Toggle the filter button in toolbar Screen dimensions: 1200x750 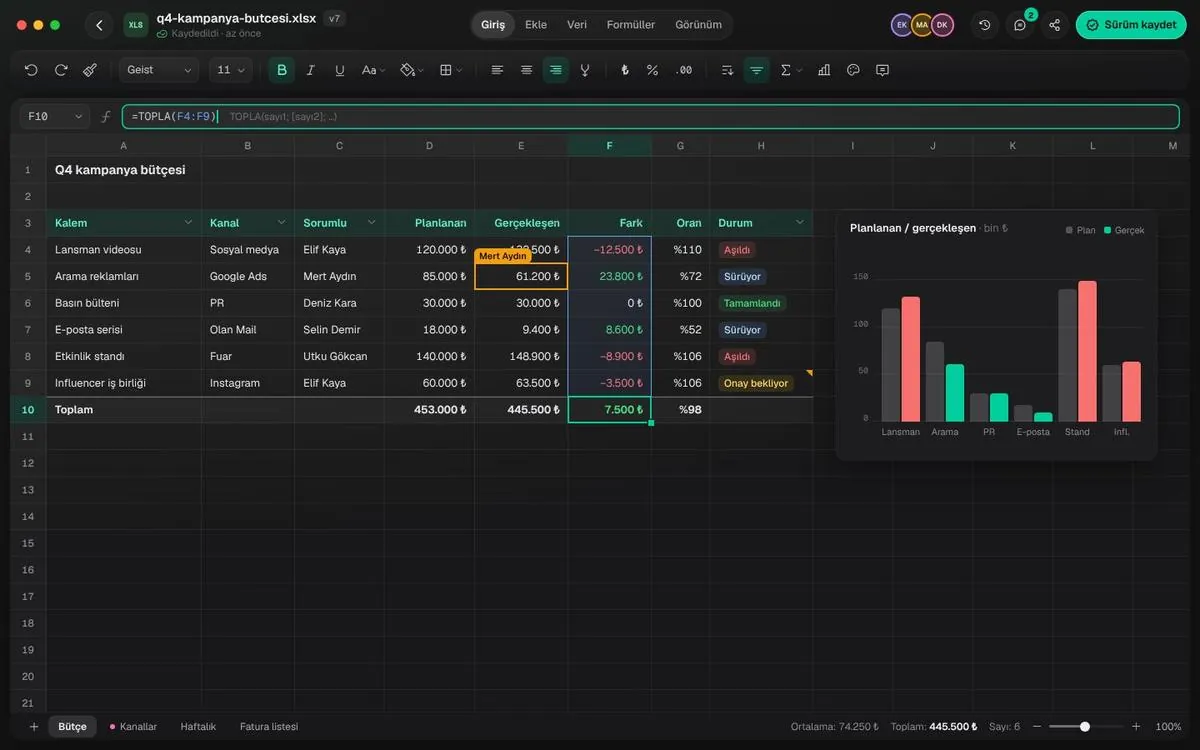click(x=756, y=70)
